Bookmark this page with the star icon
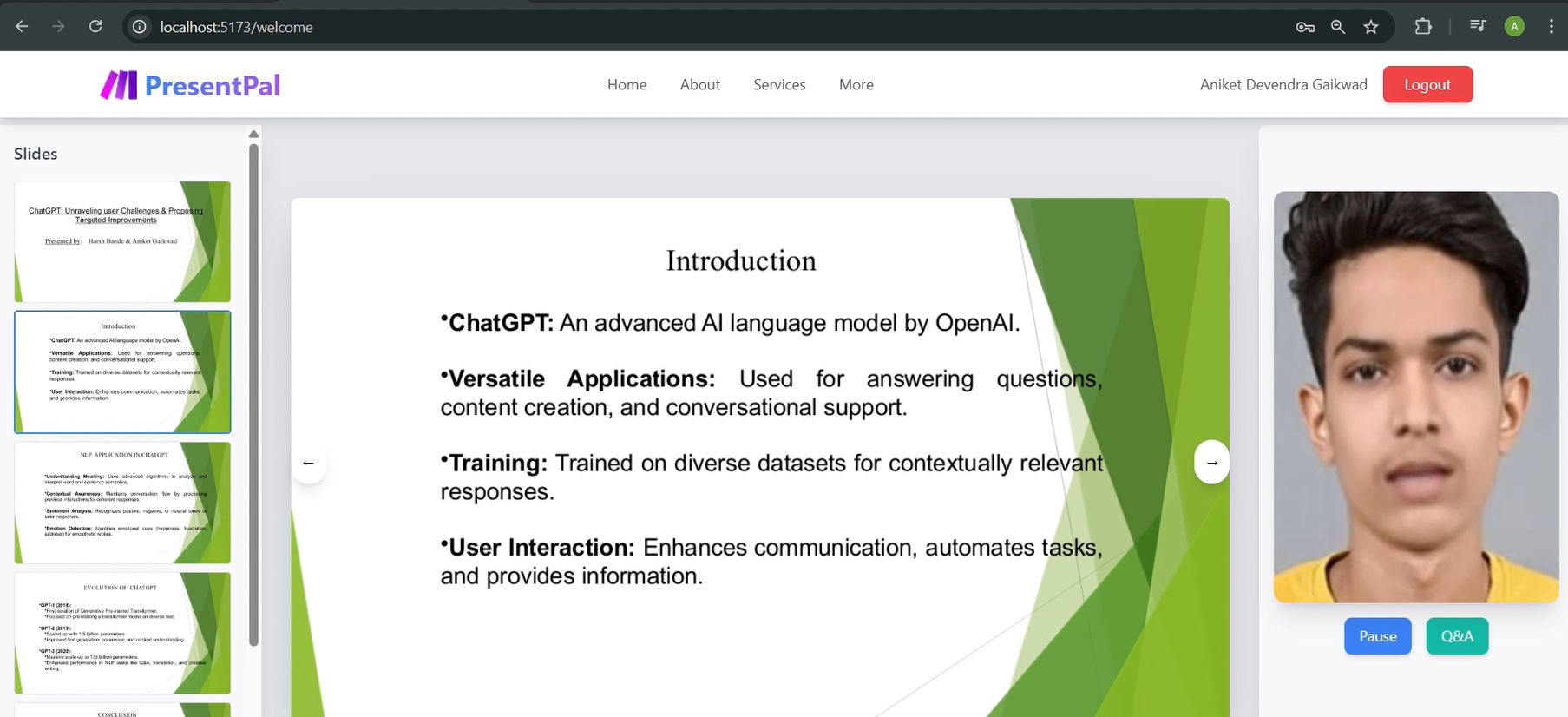The image size is (1568, 717). [x=1371, y=27]
